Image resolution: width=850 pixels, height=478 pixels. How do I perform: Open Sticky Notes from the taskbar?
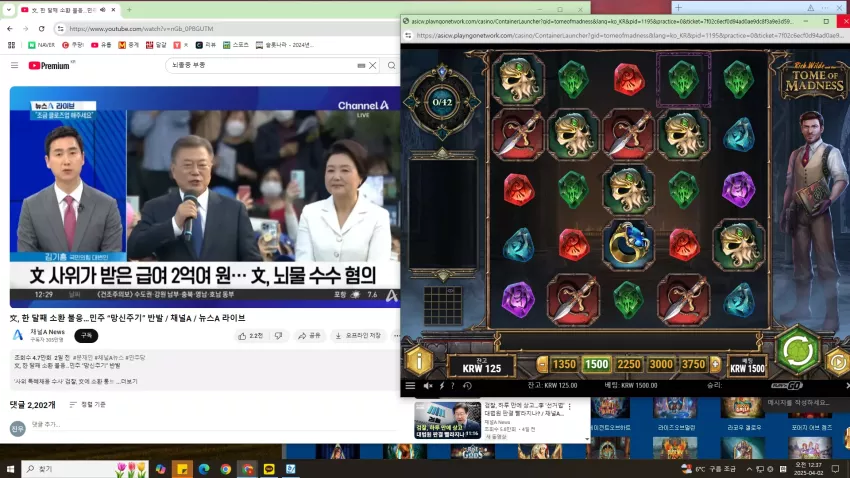click(x=182, y=469)
